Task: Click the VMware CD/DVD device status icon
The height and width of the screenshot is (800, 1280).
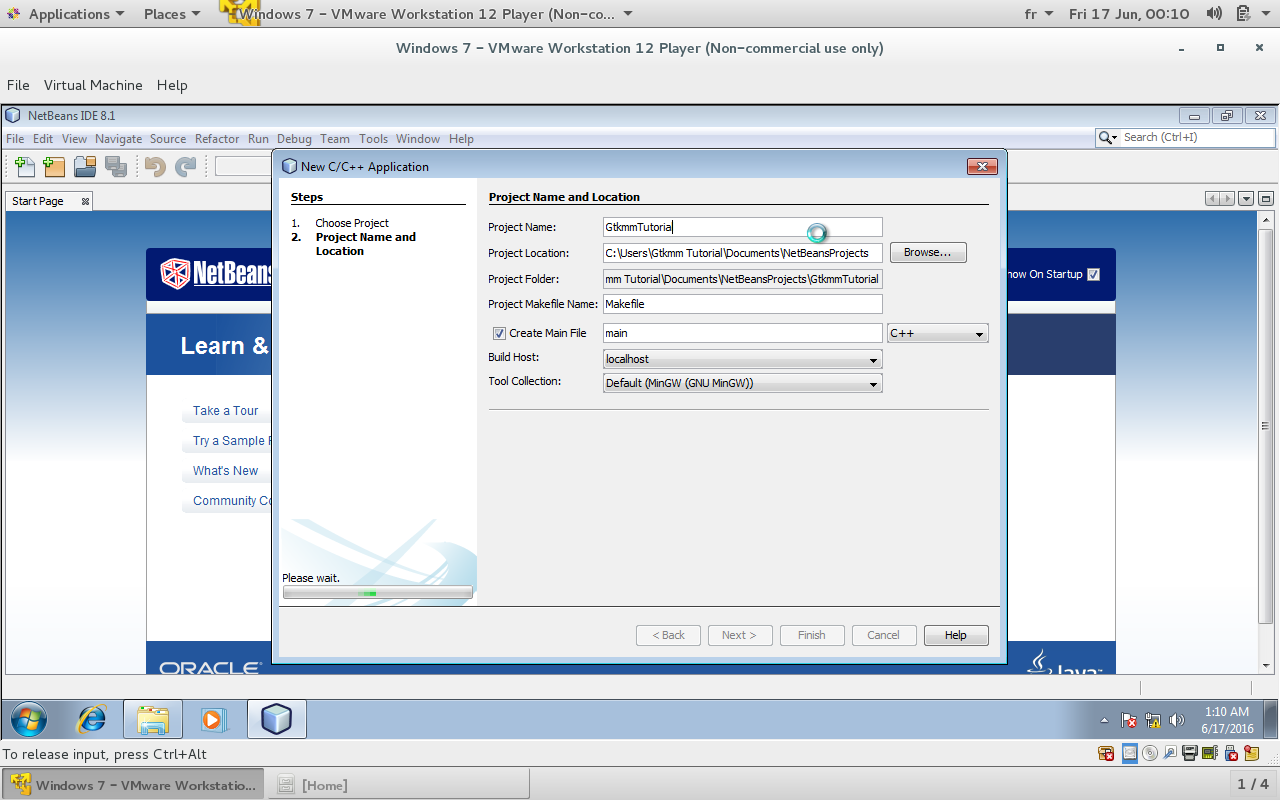Action: click(x=1149, y=753)
